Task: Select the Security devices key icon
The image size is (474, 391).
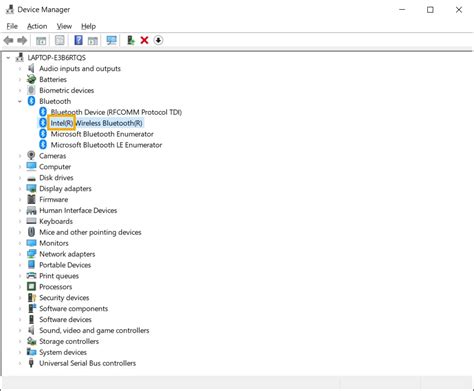Action: point(31,298)
